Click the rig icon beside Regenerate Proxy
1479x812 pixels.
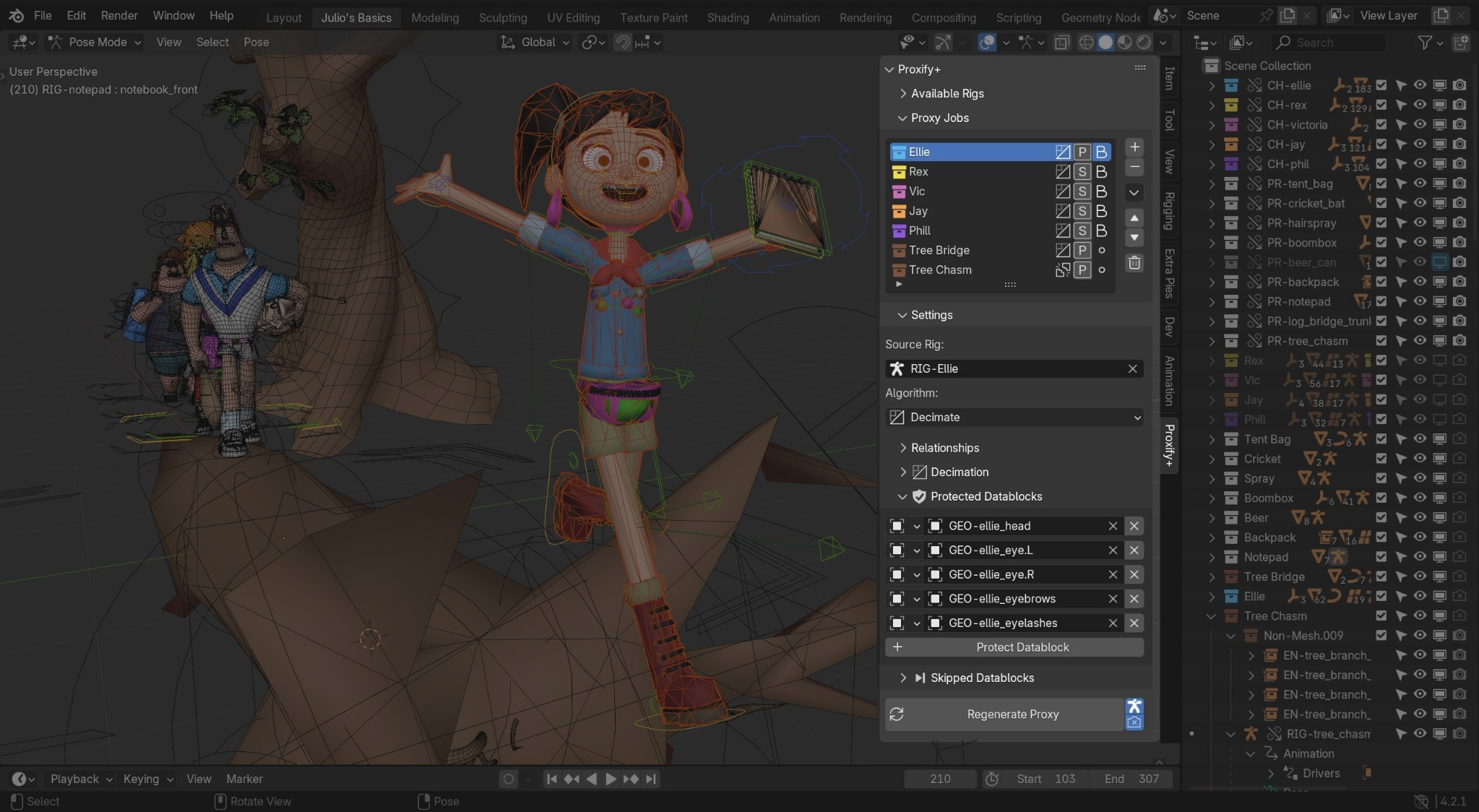1134,707
